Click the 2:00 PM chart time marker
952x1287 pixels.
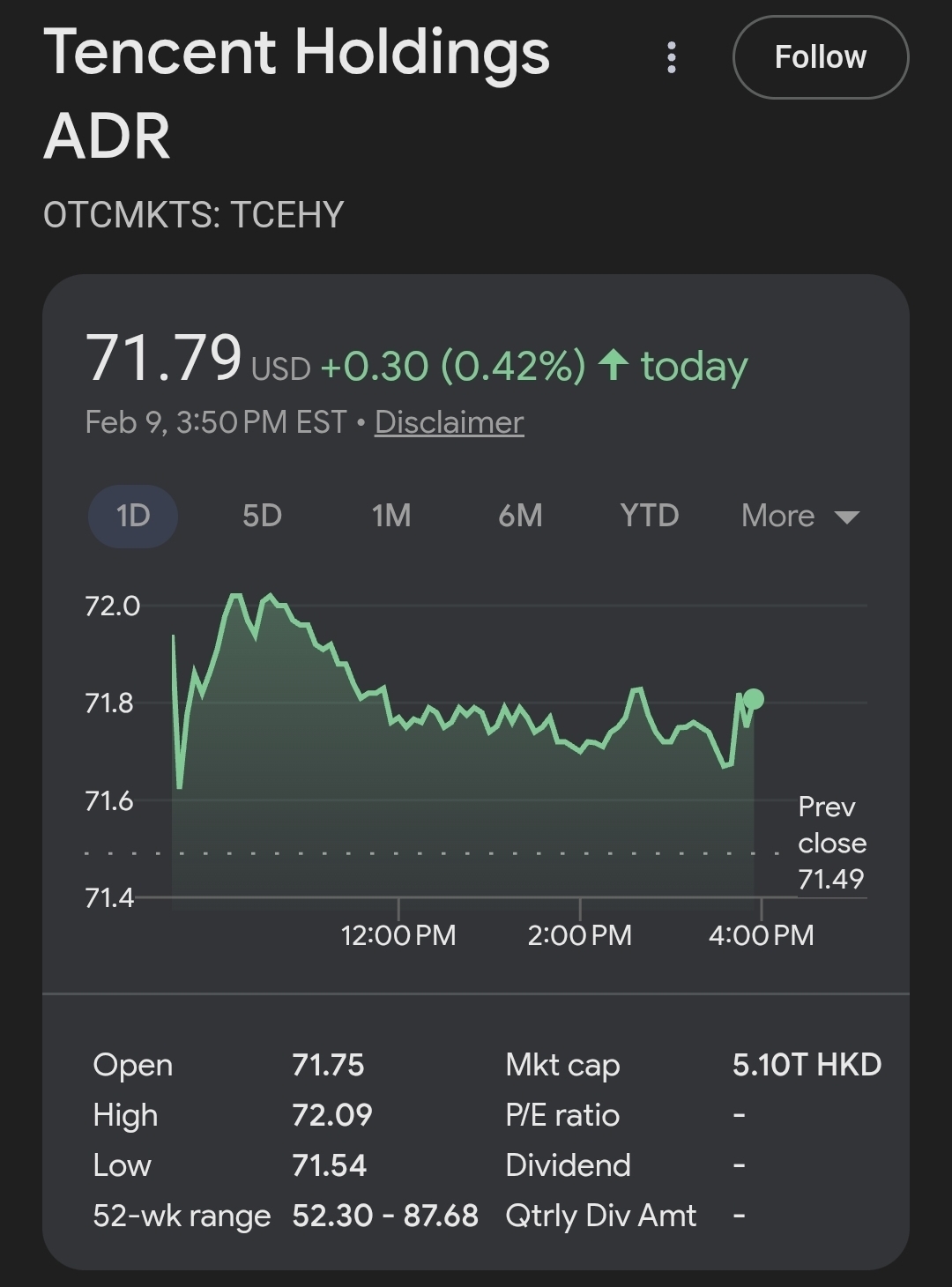580,934
